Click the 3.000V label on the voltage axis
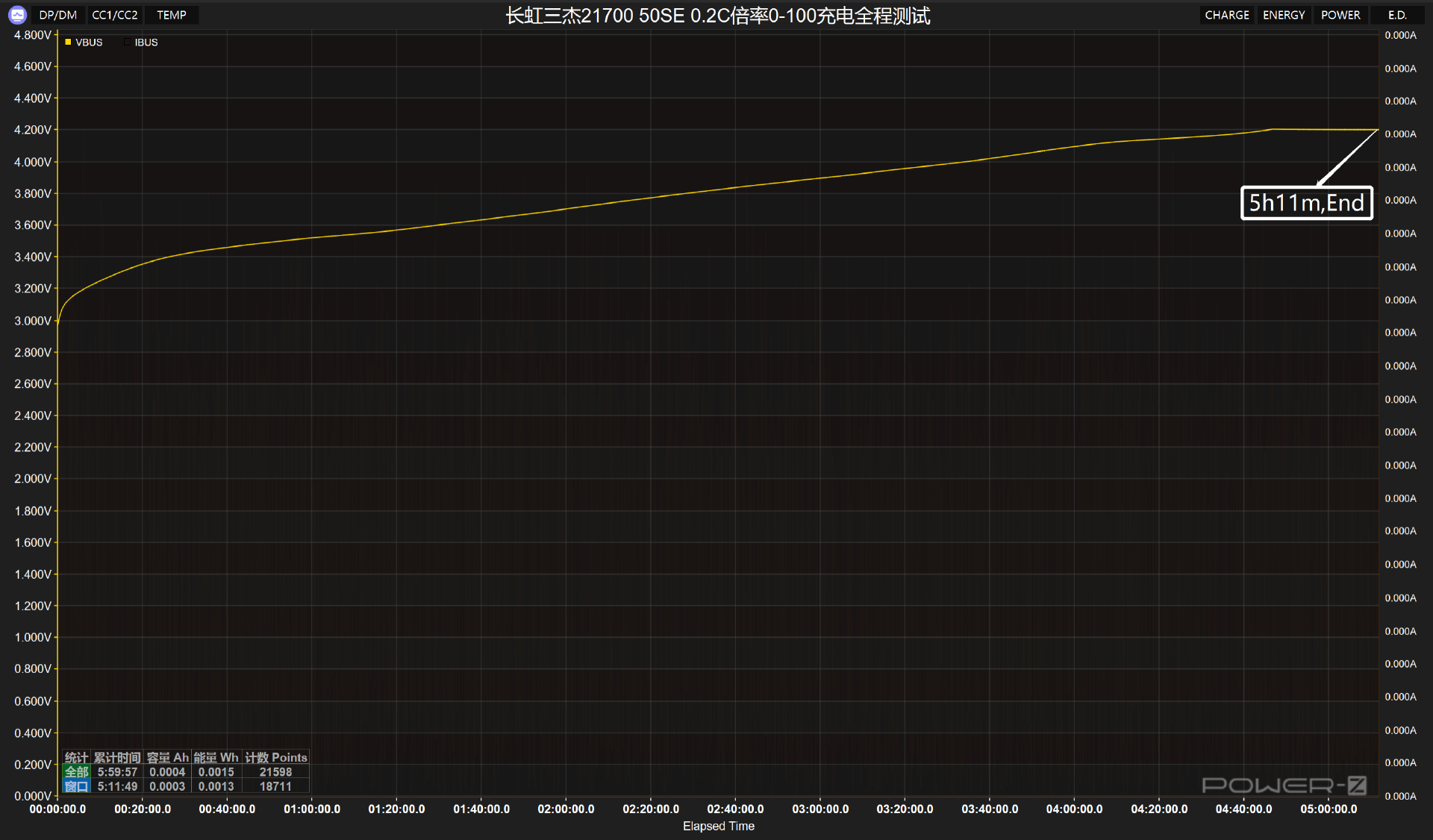 click(33, 321)
